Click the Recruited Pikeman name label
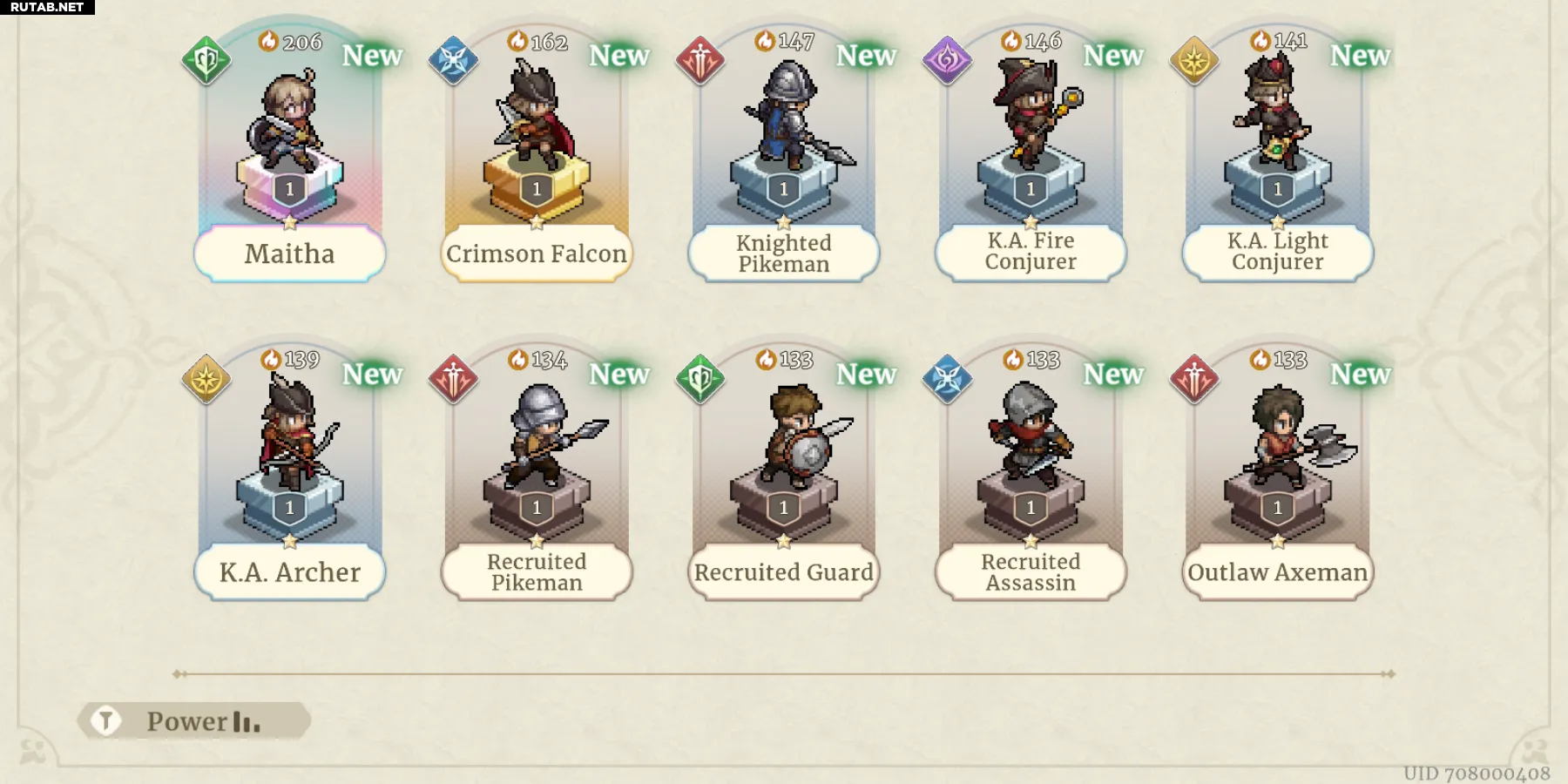The height and width of the screenshot is (784, 1568). point(537,572)
